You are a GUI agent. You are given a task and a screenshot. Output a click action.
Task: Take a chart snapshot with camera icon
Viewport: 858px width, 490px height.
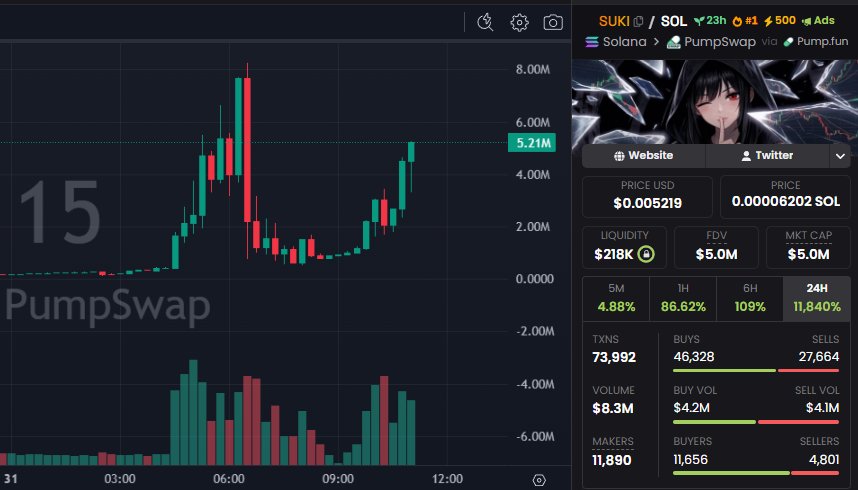(x=552, y=22)
